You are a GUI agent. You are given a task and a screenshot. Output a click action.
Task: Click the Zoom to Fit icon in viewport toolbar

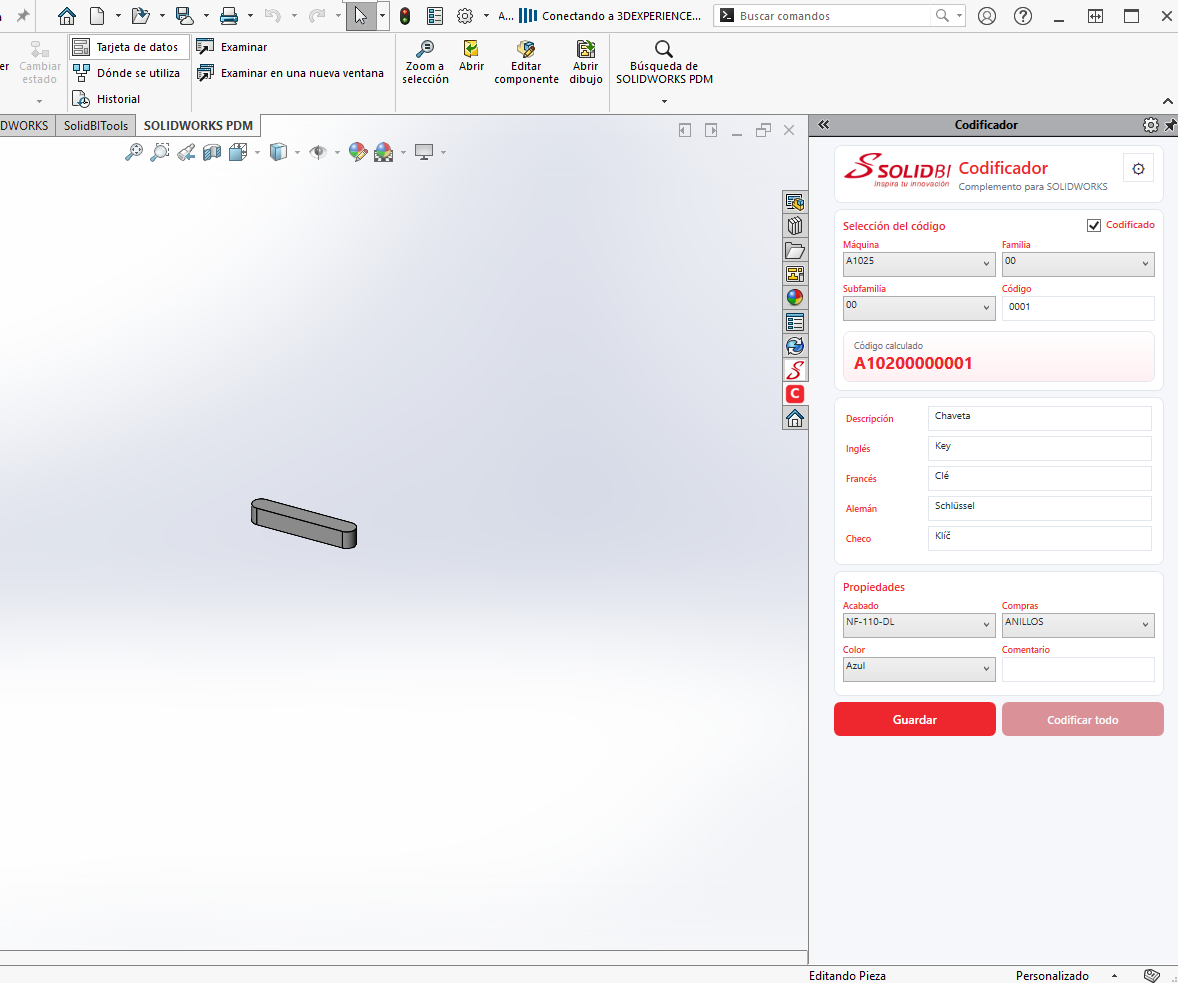click(134, 153)
